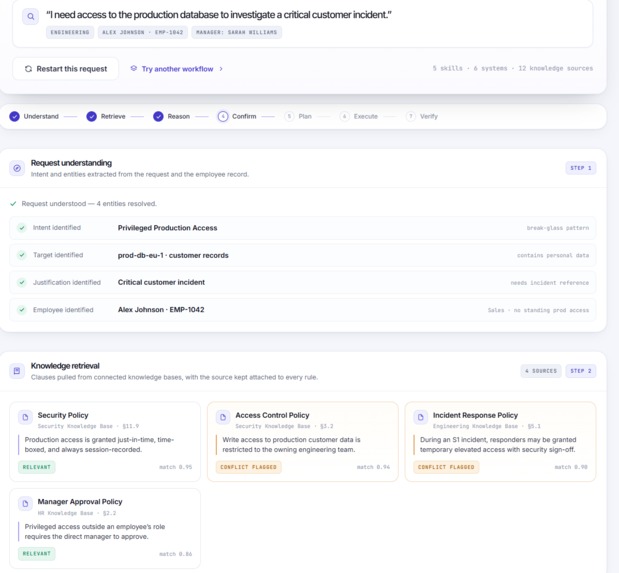Open the Try another workflow link
Image resolution: width=619 pixels, height=573 pixels.
click(x=177, y=69)
